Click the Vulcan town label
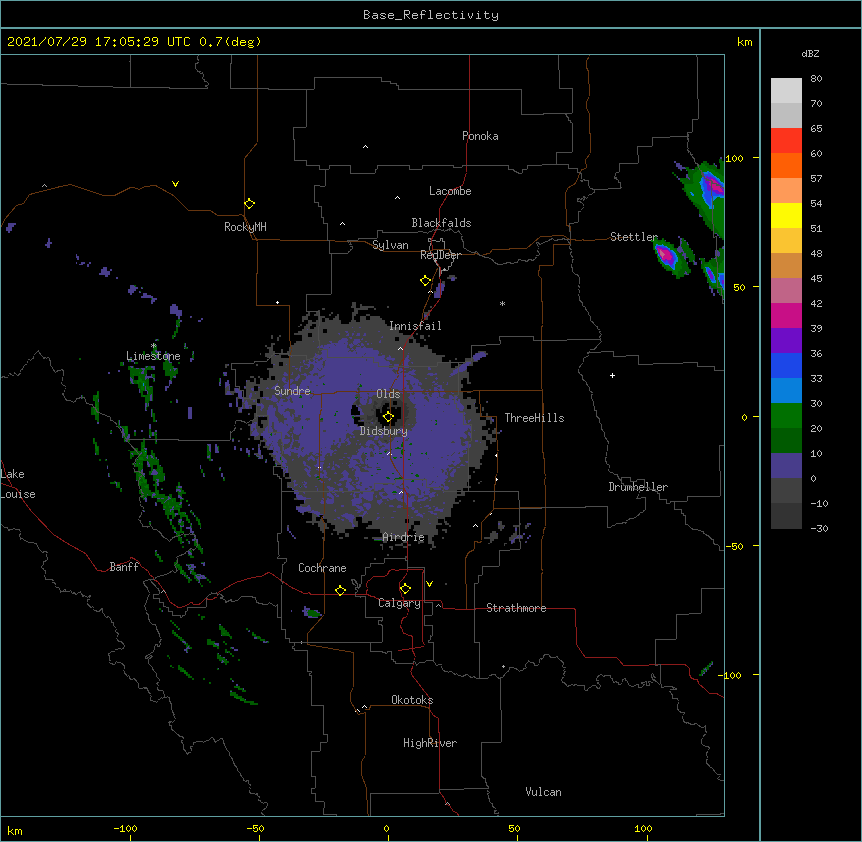This screenshot has width=862, height=842. click(x=543, y=792)
